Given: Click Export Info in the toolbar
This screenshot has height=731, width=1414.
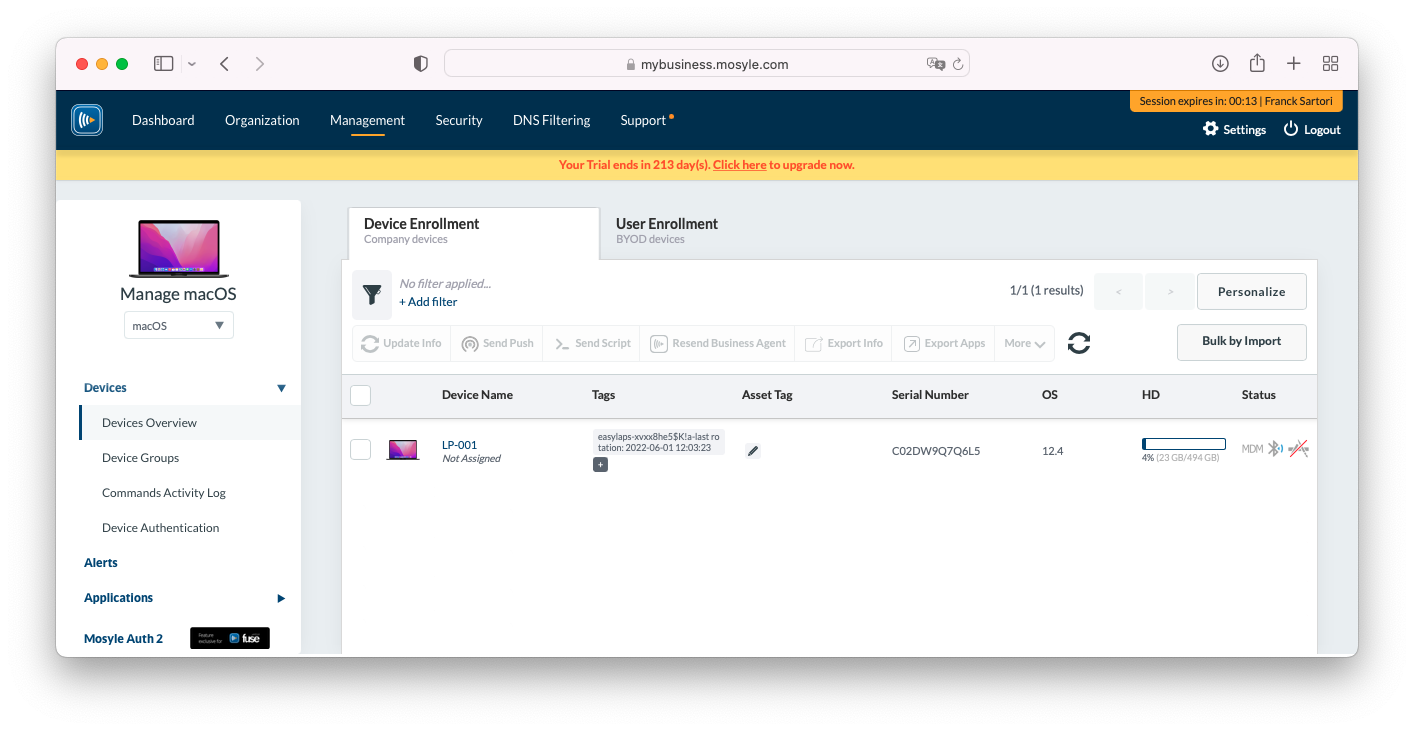Looking at the screenshot, I should pyautogui.click(x=844, y=343).
